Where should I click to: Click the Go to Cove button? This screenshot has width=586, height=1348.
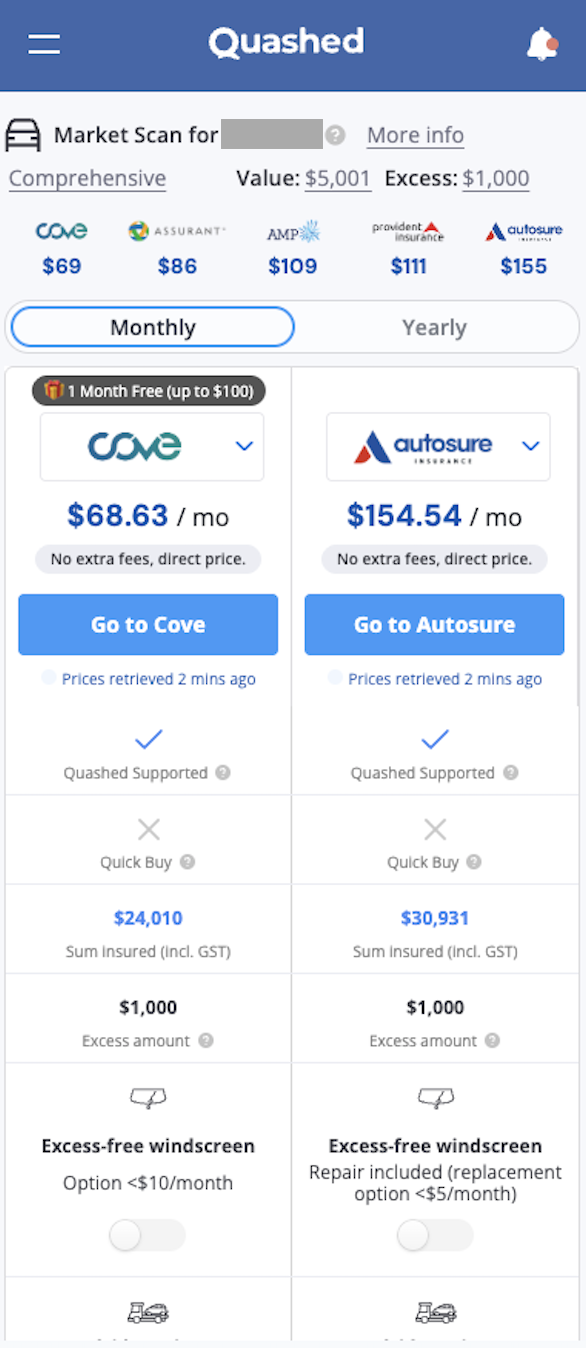point(147,624)
